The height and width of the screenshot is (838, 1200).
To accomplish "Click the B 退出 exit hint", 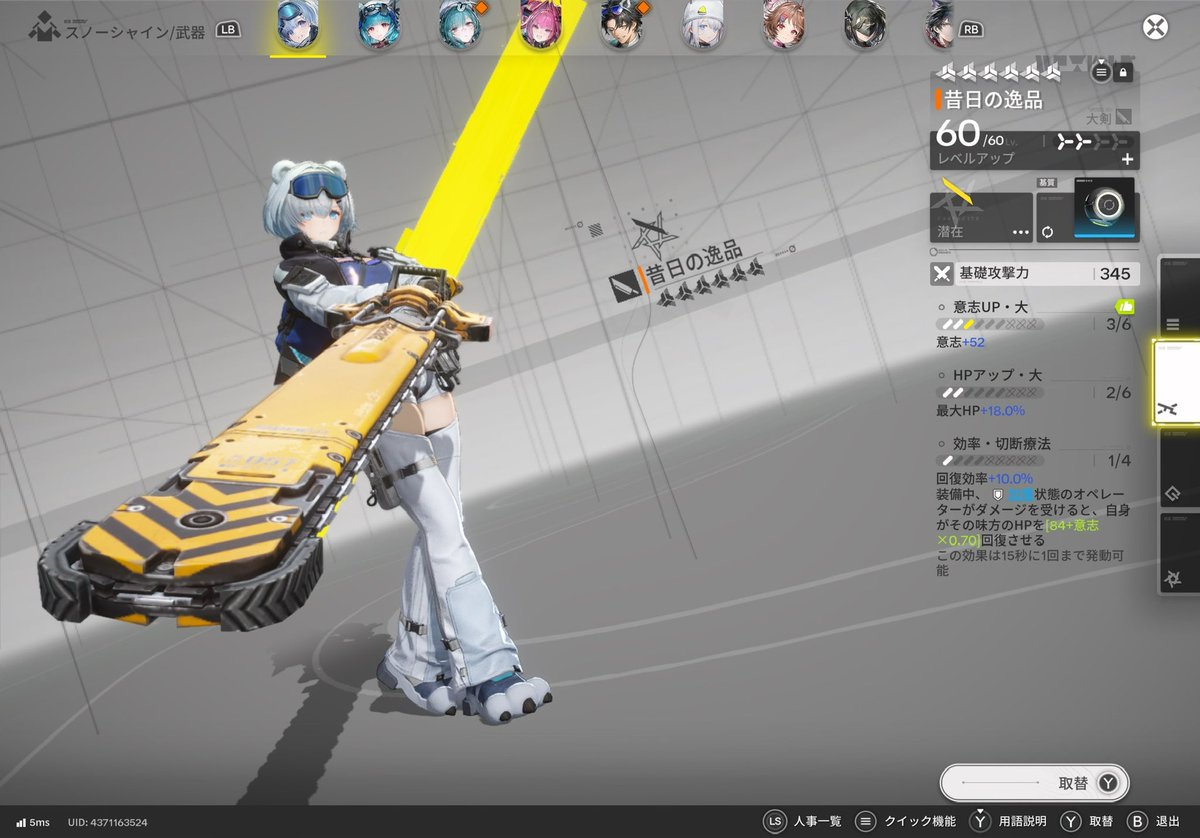I will (1153, 821).
